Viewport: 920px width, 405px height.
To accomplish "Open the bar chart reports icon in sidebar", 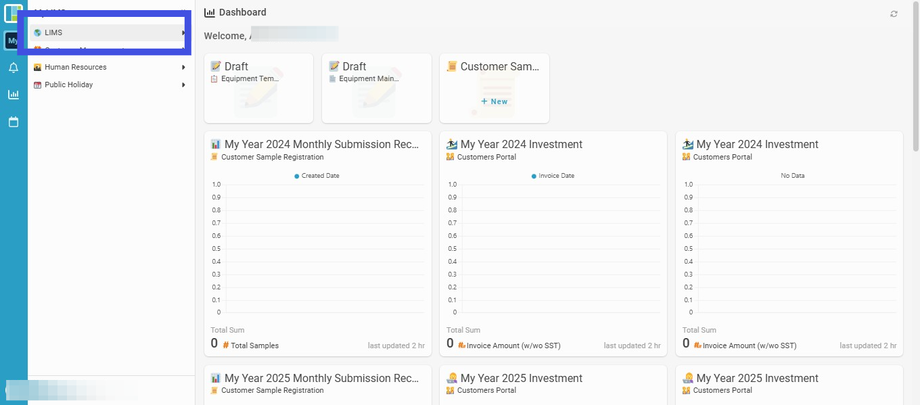I will tap(13, 95).
